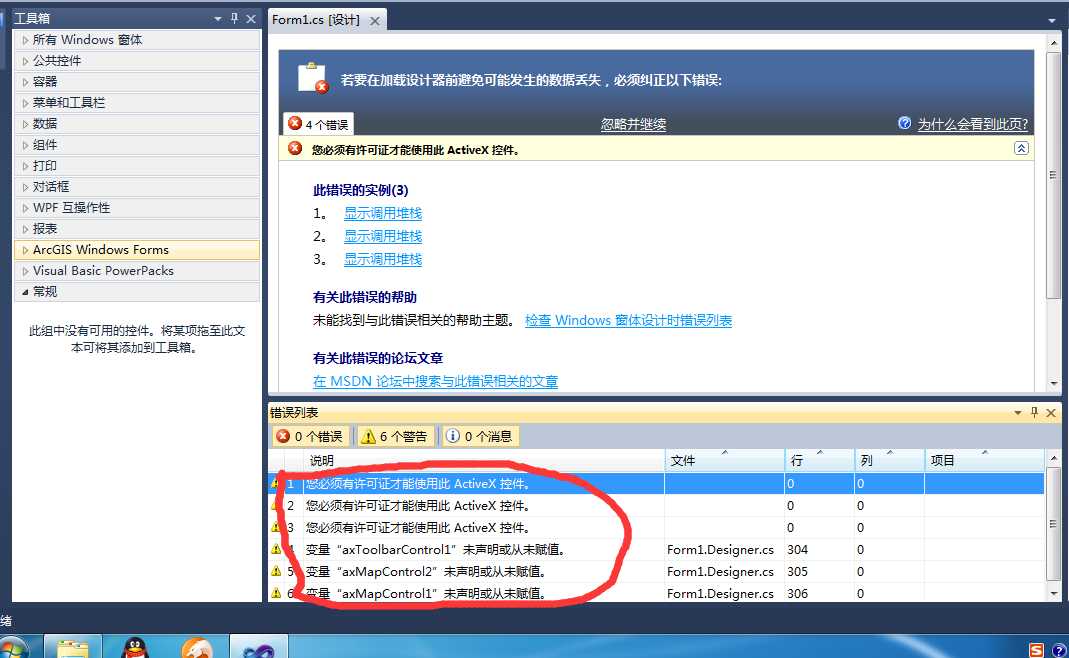Expand the 报表 toolbox group
This screenshot has width=1069, height=658.
pos(136,229)
